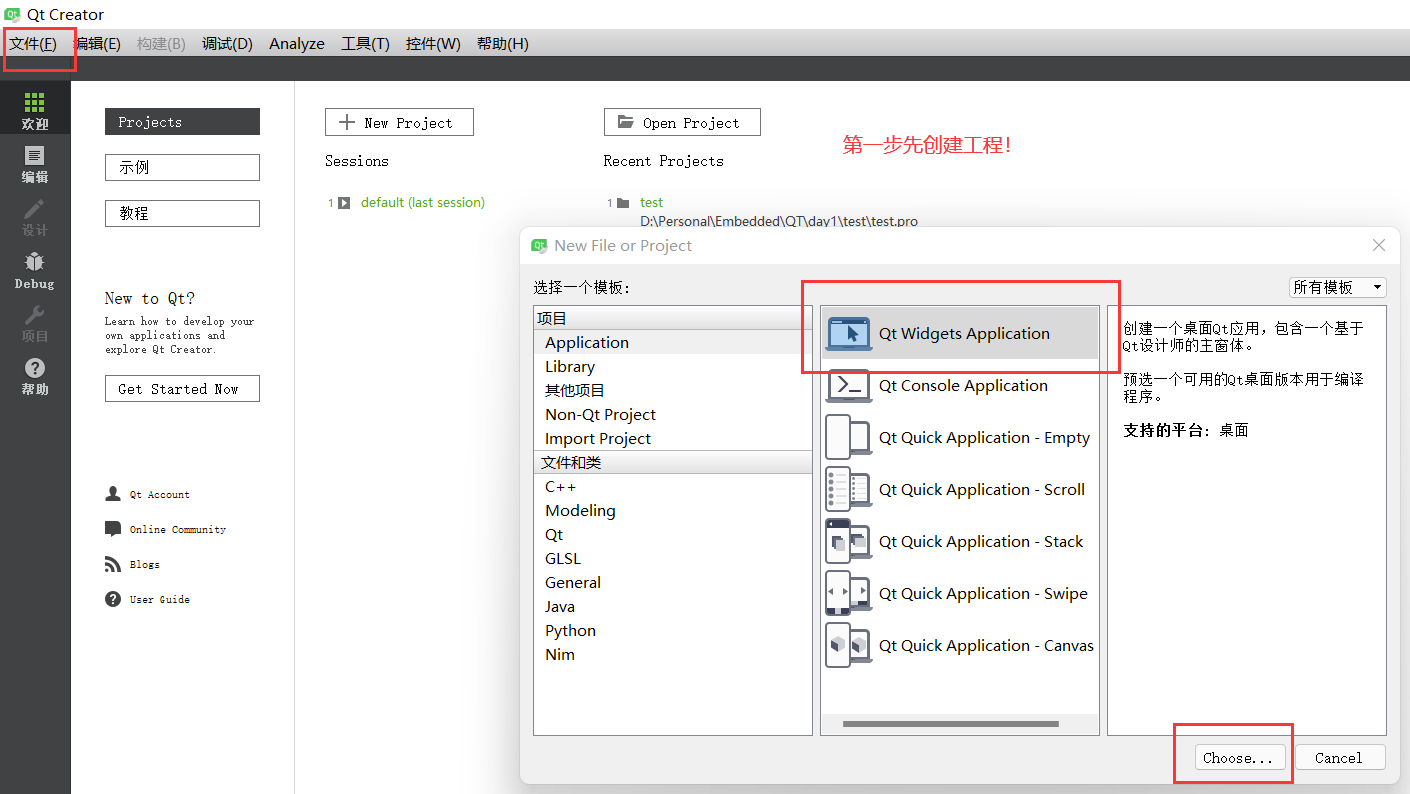The height and width of the screenshot is (794, 1410).
Task: Click the Qt Quick Application - Canvas icon
Action: point(848,646)
